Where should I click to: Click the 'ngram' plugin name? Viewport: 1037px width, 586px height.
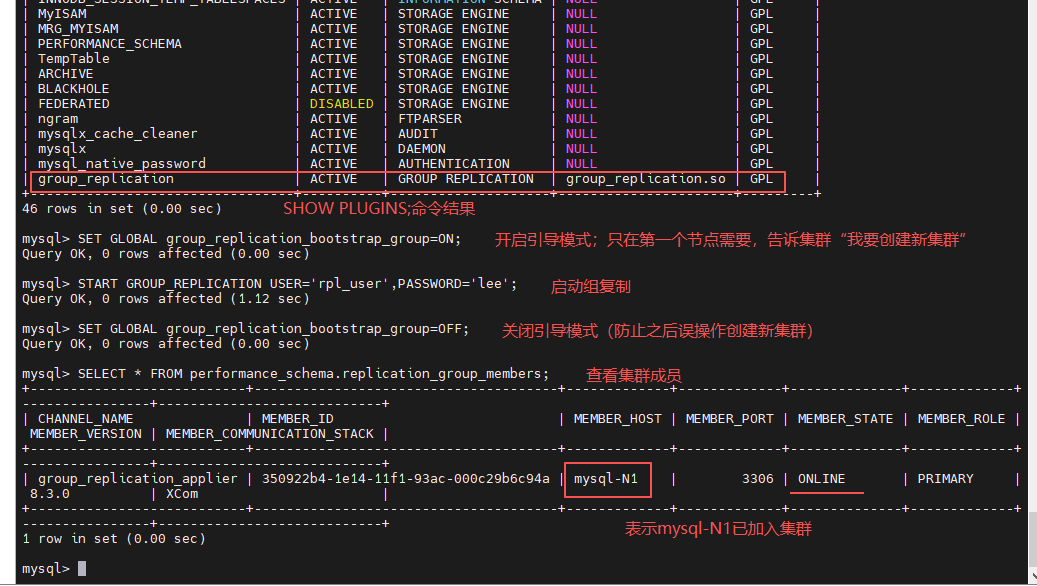[x=58, y=119]
